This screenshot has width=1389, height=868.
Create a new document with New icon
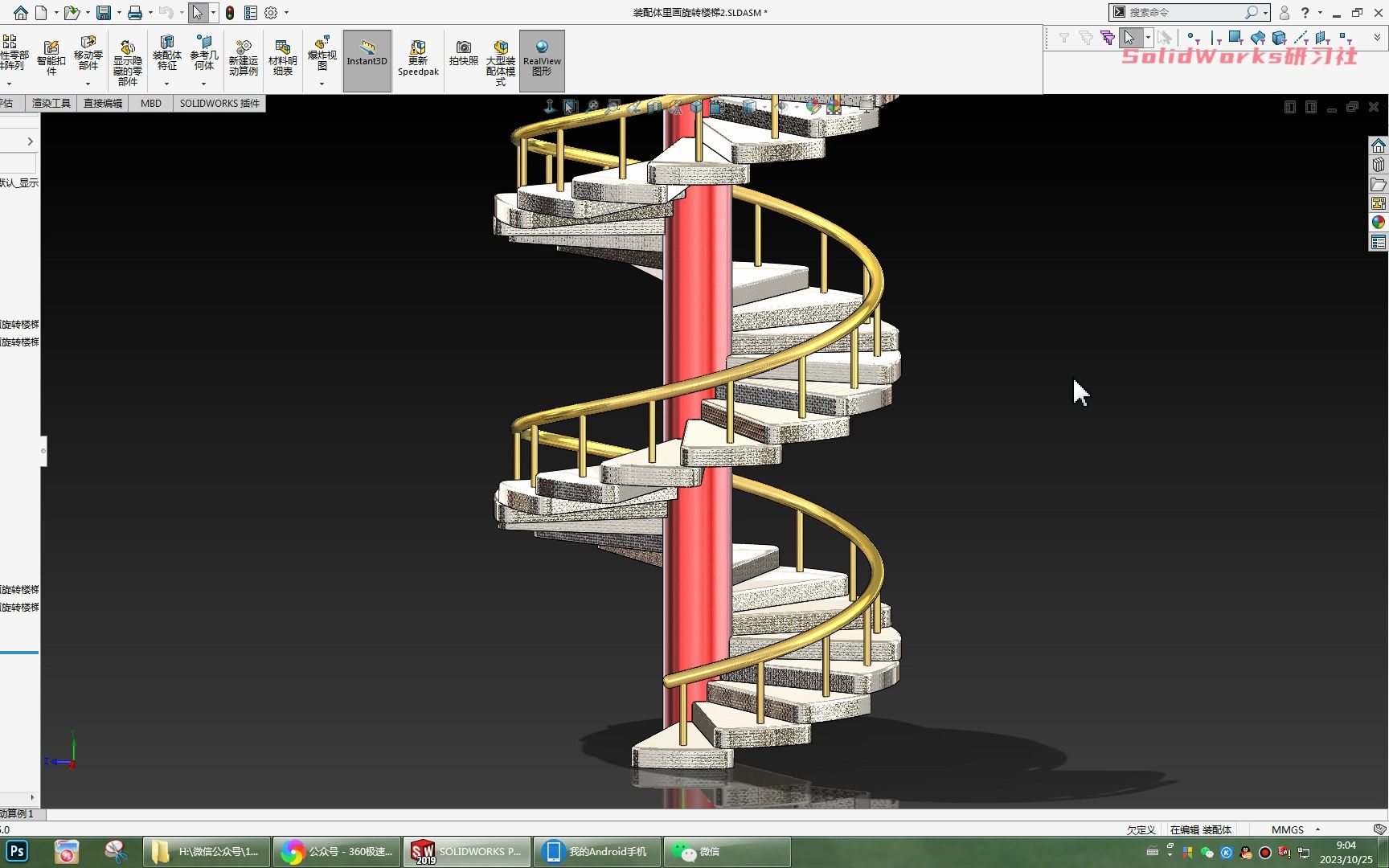(x=41, y=13)
